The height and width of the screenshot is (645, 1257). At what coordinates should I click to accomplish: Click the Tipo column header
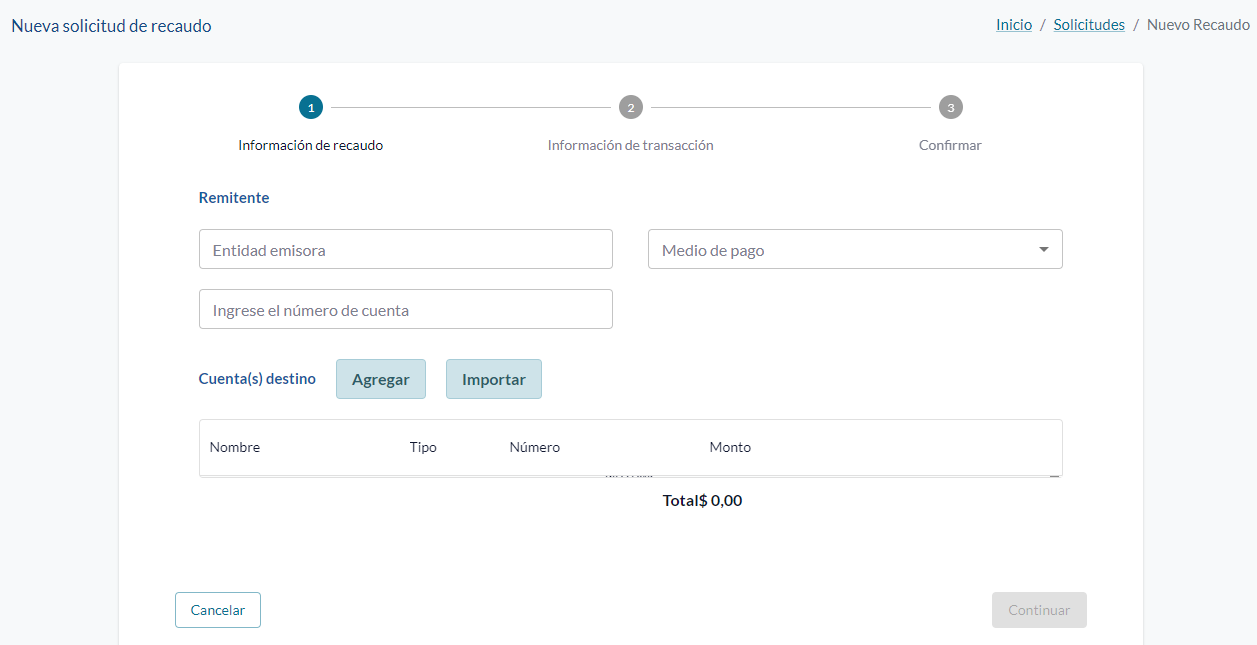coord(423,447)
